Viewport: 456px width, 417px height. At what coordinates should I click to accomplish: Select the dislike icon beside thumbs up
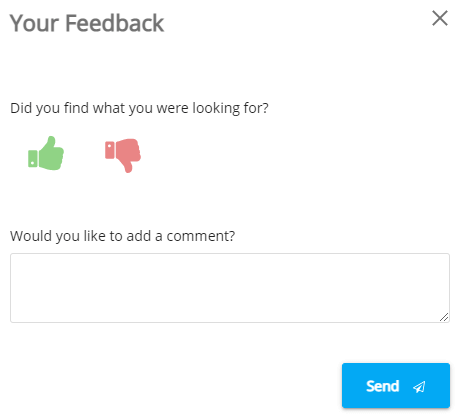click(x=123, y=155)
